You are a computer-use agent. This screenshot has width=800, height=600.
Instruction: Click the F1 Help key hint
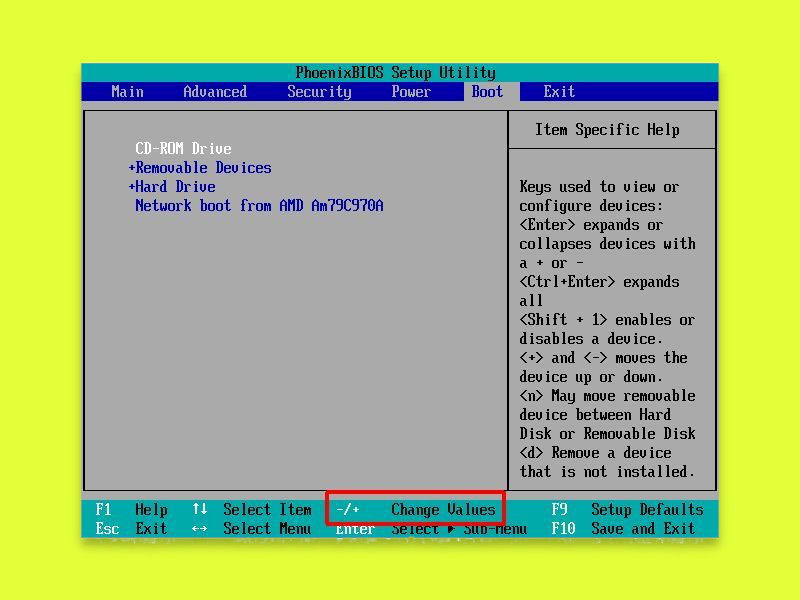coord(131,510)
